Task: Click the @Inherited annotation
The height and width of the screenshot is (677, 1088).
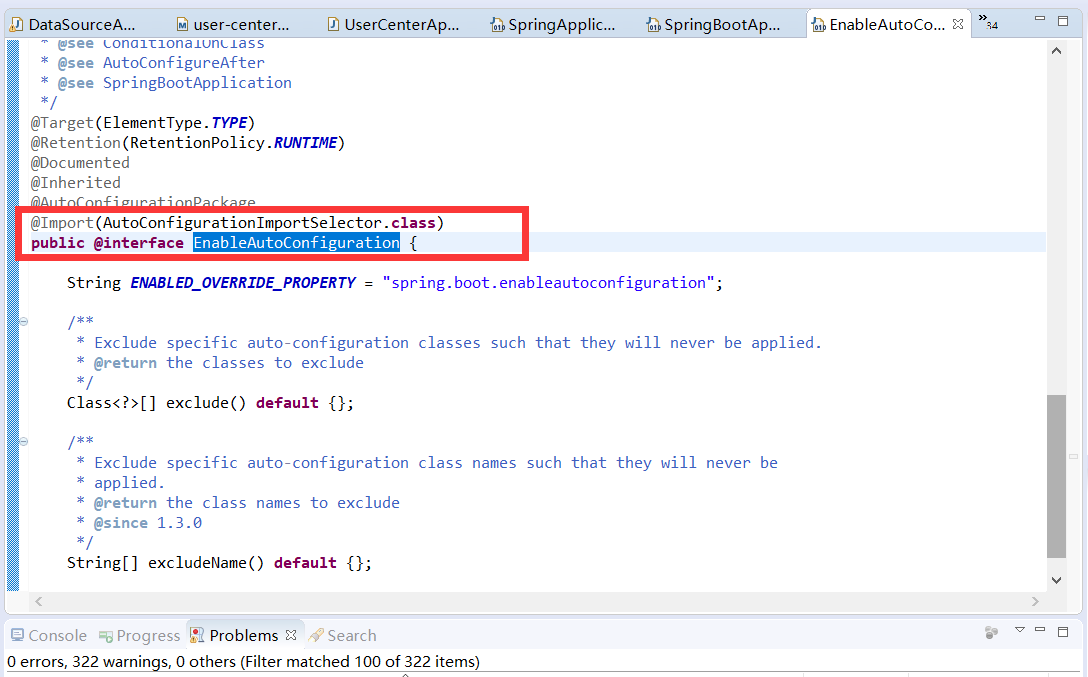Action: [x=76, y=183]
